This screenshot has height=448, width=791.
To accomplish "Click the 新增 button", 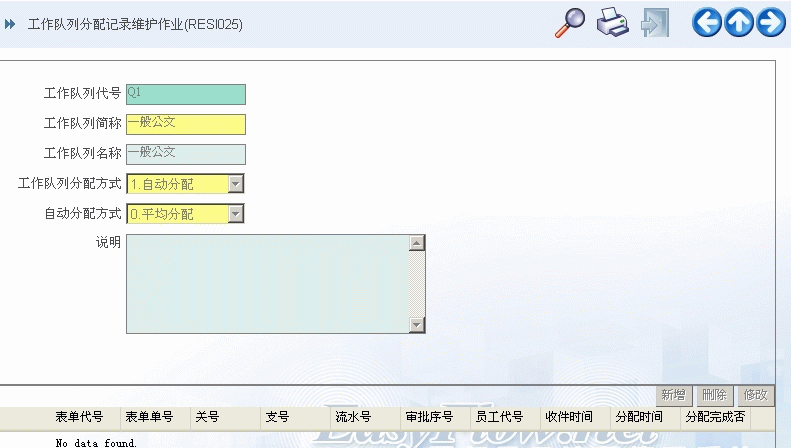I will click(x=673, y=395).
